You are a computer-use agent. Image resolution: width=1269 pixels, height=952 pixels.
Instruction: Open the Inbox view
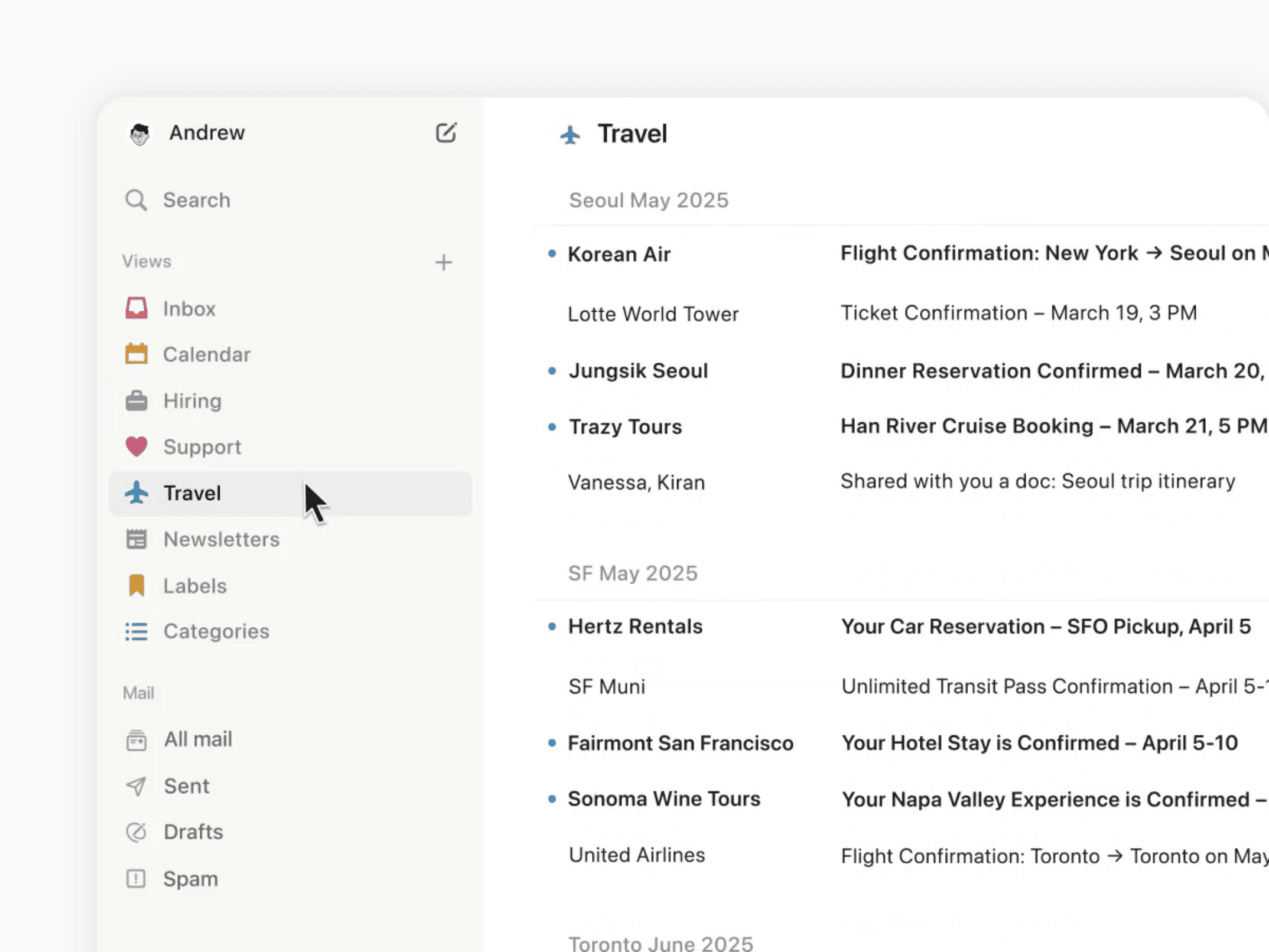(290, 308)
